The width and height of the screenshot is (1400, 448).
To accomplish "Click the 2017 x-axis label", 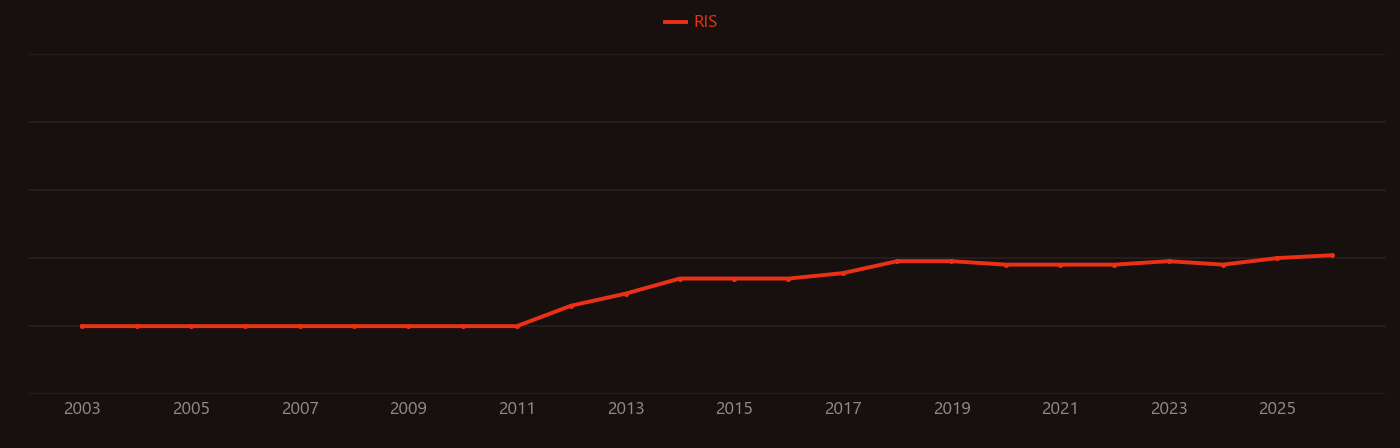I will 843,409.
